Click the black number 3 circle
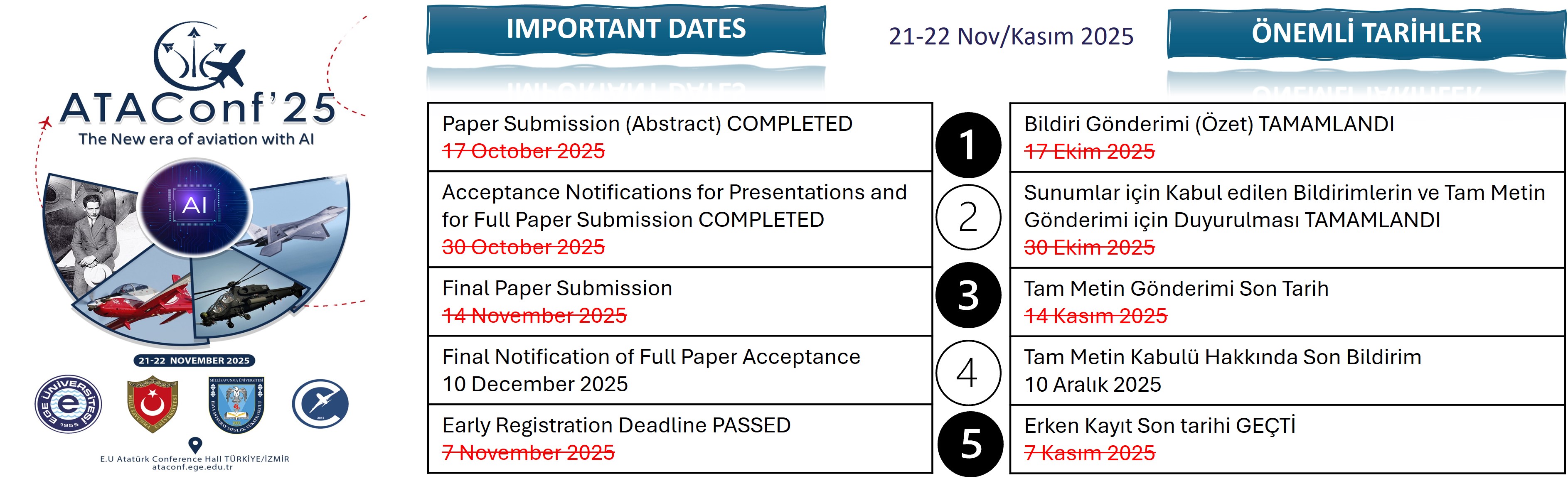Screen dimensions: 1568x486 pos(968,295)
